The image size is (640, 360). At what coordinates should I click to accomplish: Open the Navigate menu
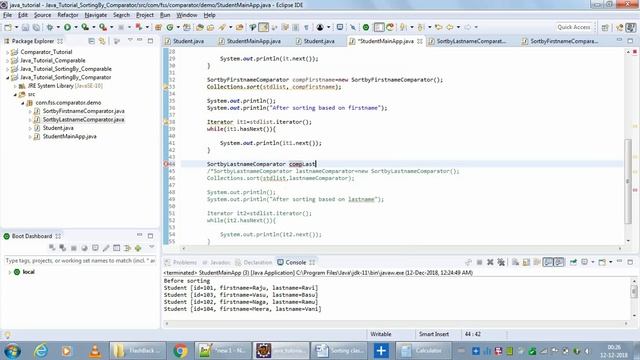pos(96,15)
